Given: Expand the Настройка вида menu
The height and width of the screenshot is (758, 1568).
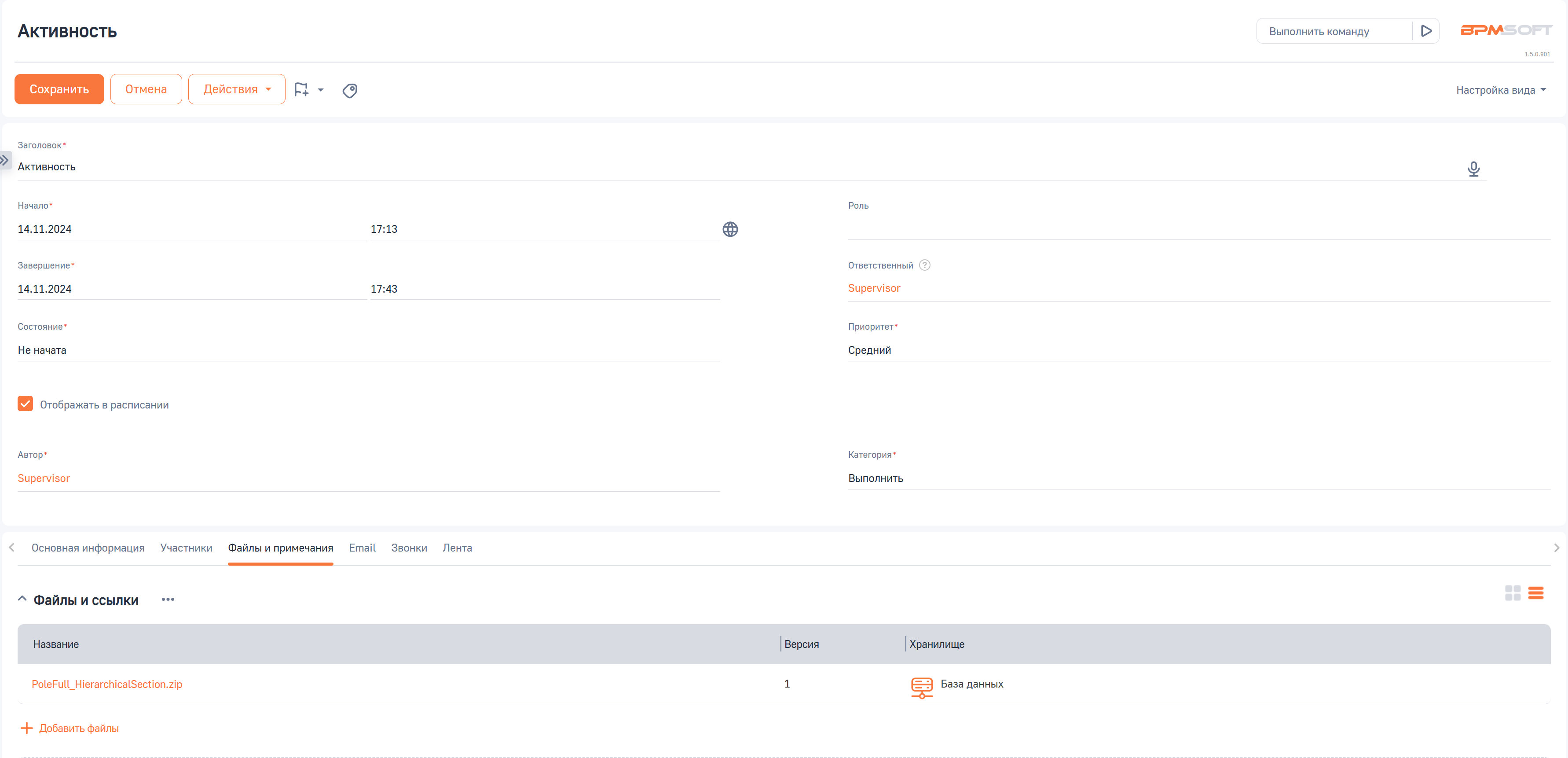Looking at the screenshot, I should (1500, 90).
